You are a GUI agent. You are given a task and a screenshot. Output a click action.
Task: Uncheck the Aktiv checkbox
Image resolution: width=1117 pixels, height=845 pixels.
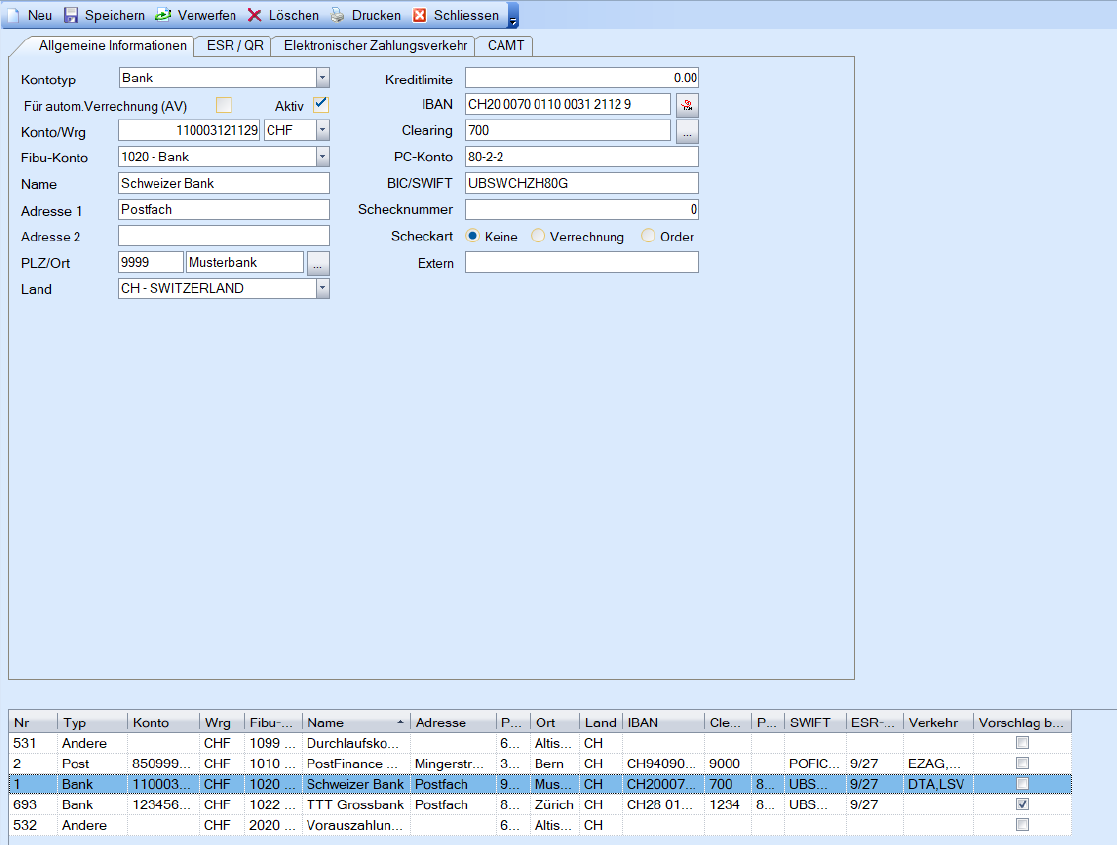(x=320, y=104)
